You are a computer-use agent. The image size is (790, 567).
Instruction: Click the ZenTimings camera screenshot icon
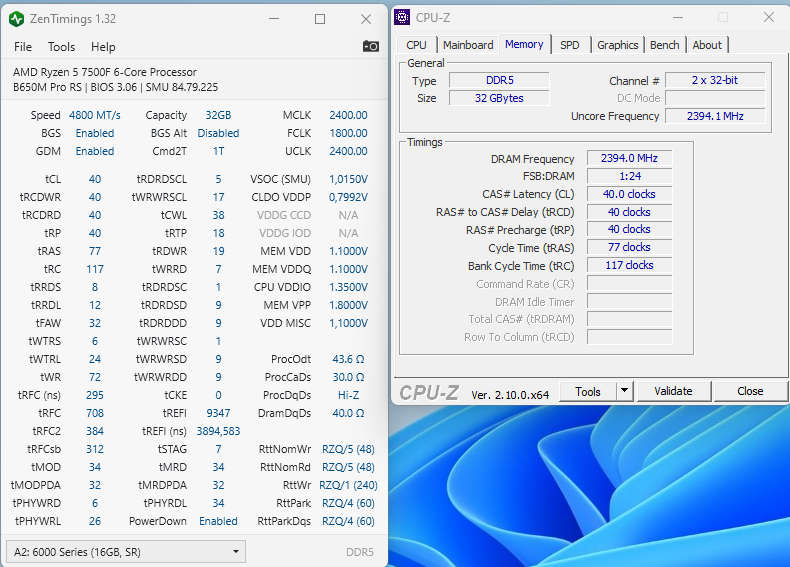tap(371, 46)
